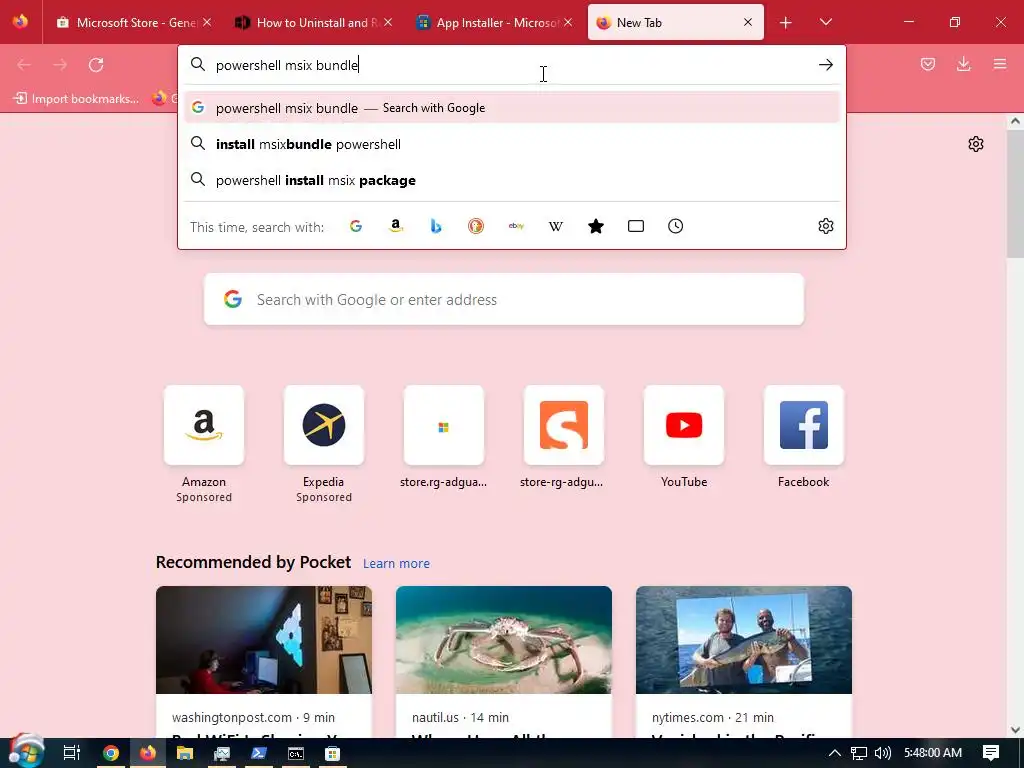
Task: Choose 'powershell msix bundle' Search with Google
Action: pos(511,108)
